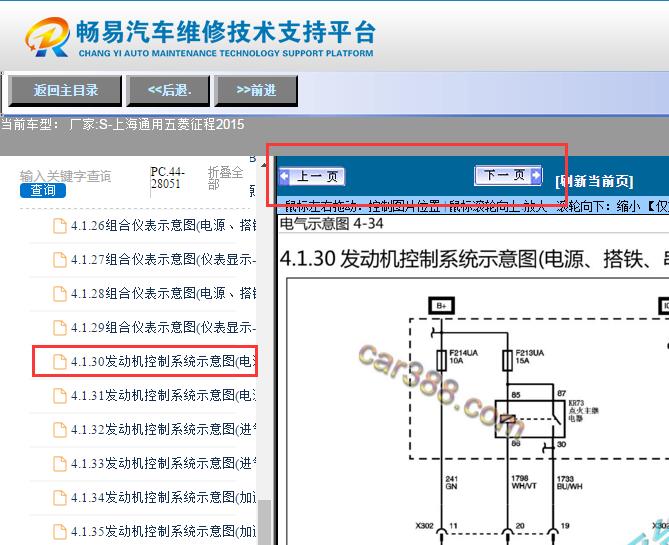
Task: Open tree item 4.1.26组合仪表示意图
Action: [x=163, y=225]
